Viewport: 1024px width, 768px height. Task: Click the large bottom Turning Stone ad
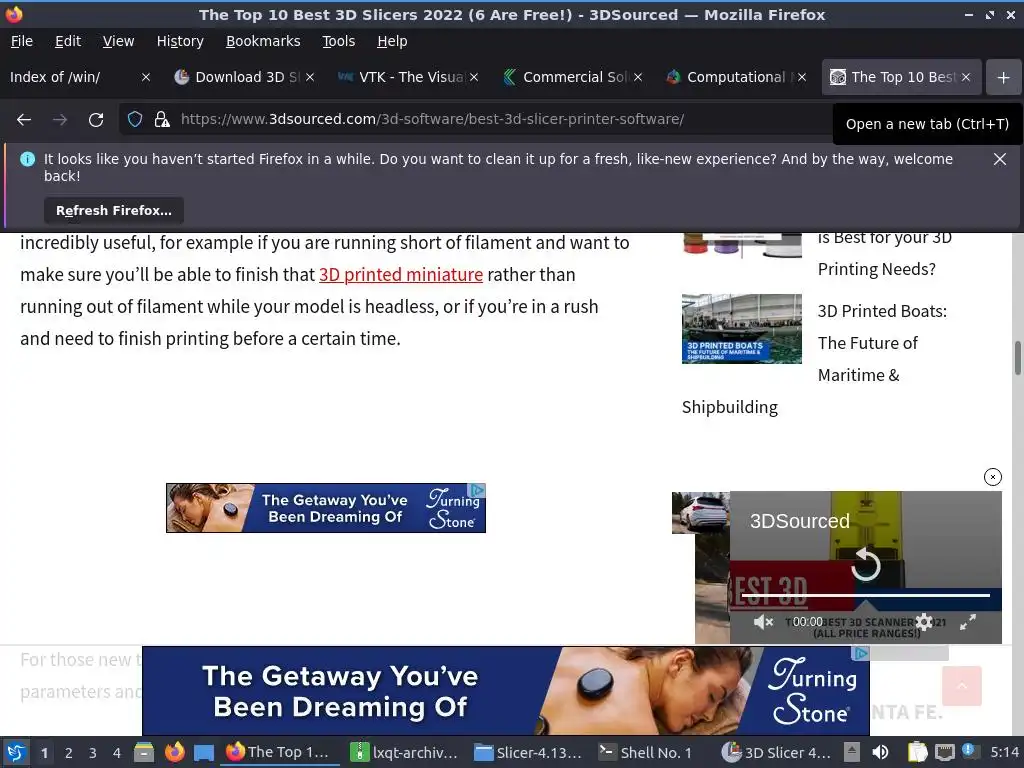point(505,690)
